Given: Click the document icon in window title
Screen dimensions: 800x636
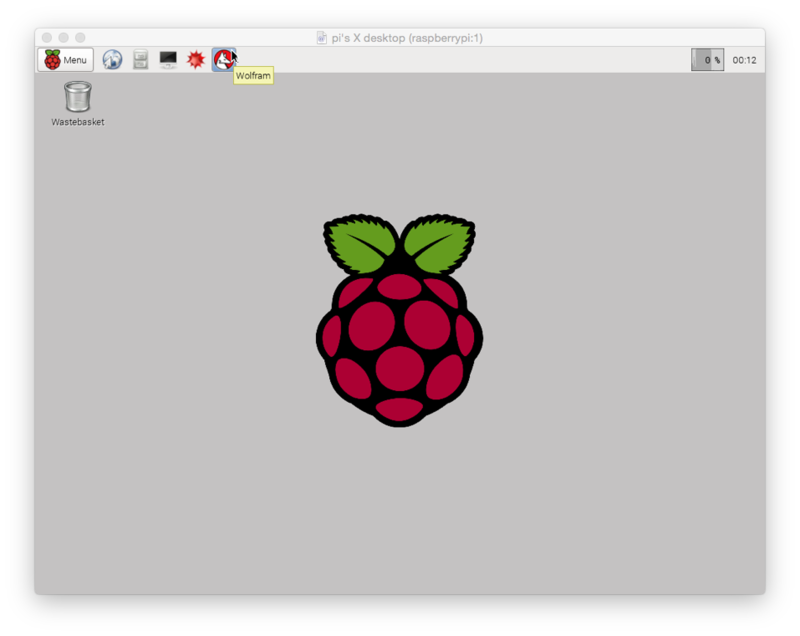Looking at the screenshot, I should point(321,38).
